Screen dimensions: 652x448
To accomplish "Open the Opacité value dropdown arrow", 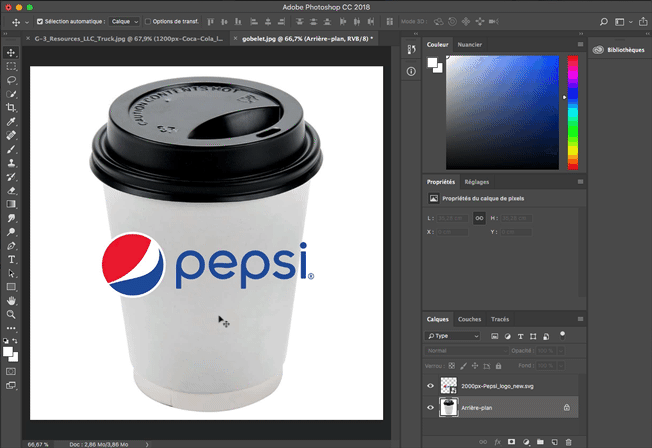I will (561, 351).
